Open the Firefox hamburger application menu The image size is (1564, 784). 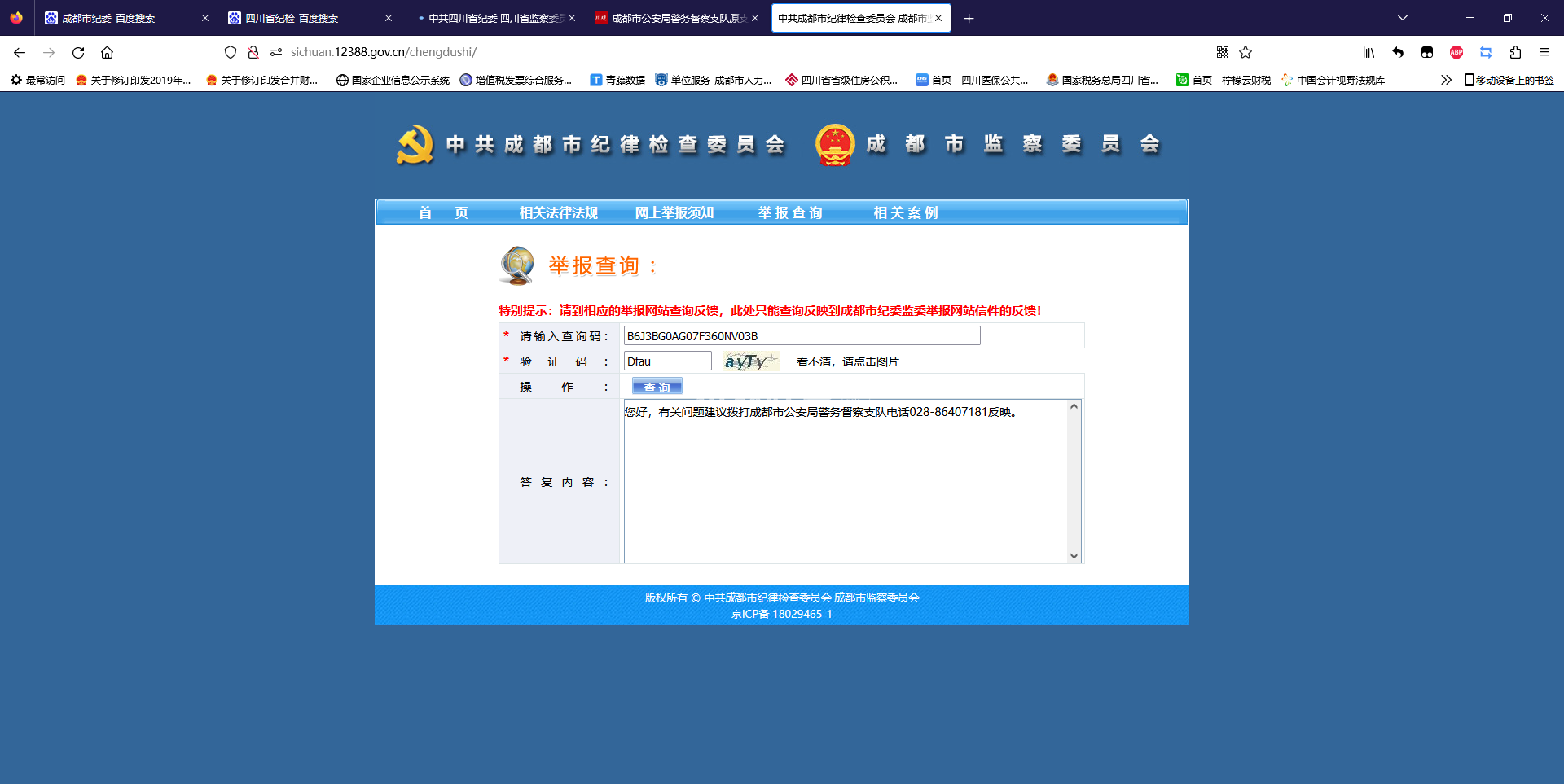(x=1544, y=52)
